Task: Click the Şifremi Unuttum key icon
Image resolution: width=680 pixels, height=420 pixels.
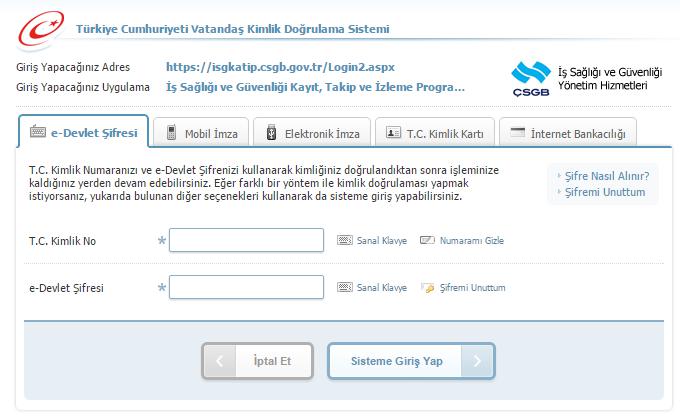Action: click(x=426, y=288)
